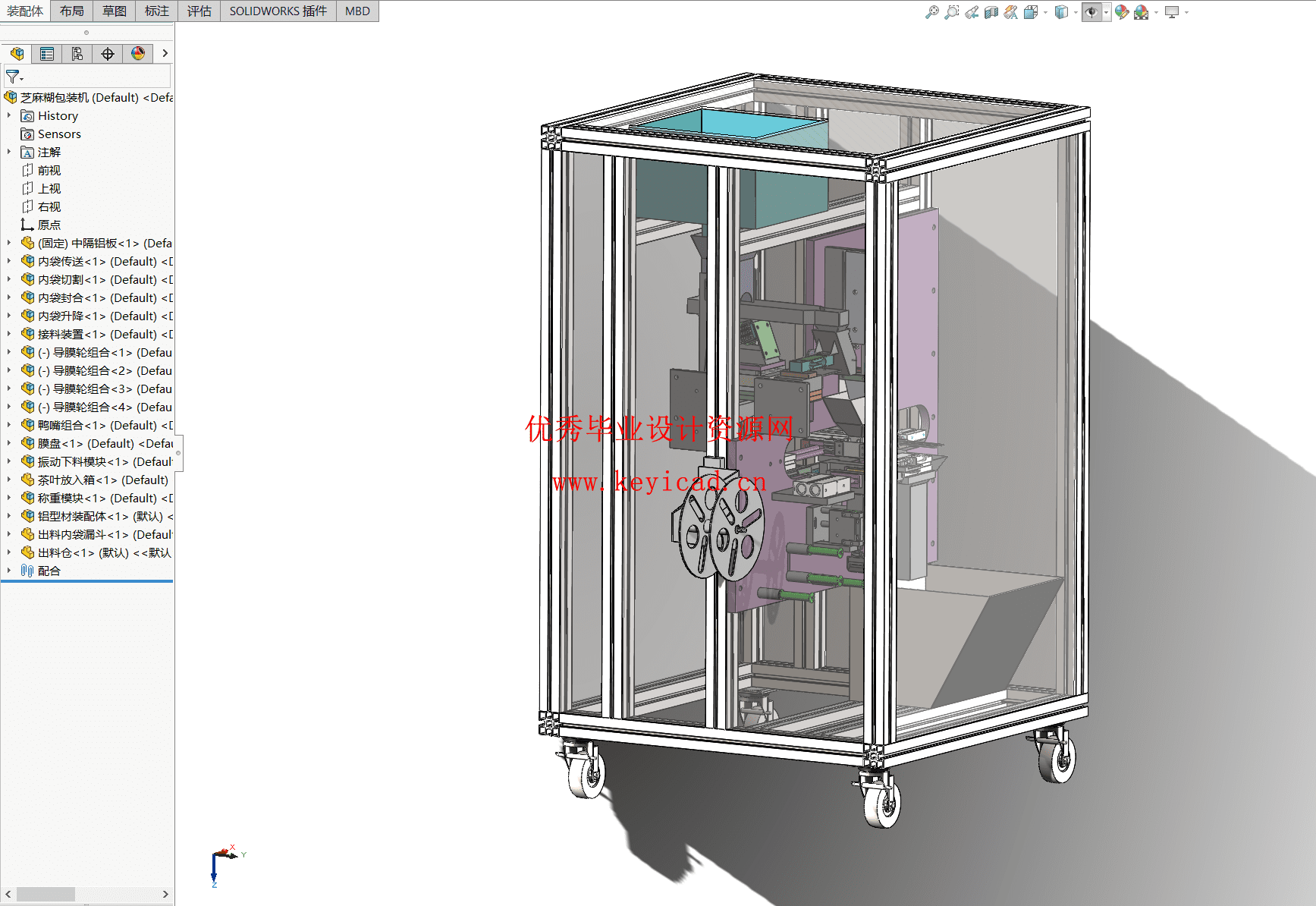1316x906 pixels.
Task: Open DisplayManager tab icon
Action: point(138,54)
